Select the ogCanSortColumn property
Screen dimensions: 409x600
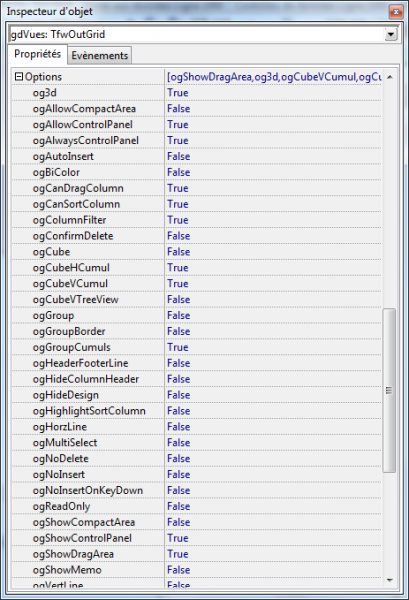76,204
